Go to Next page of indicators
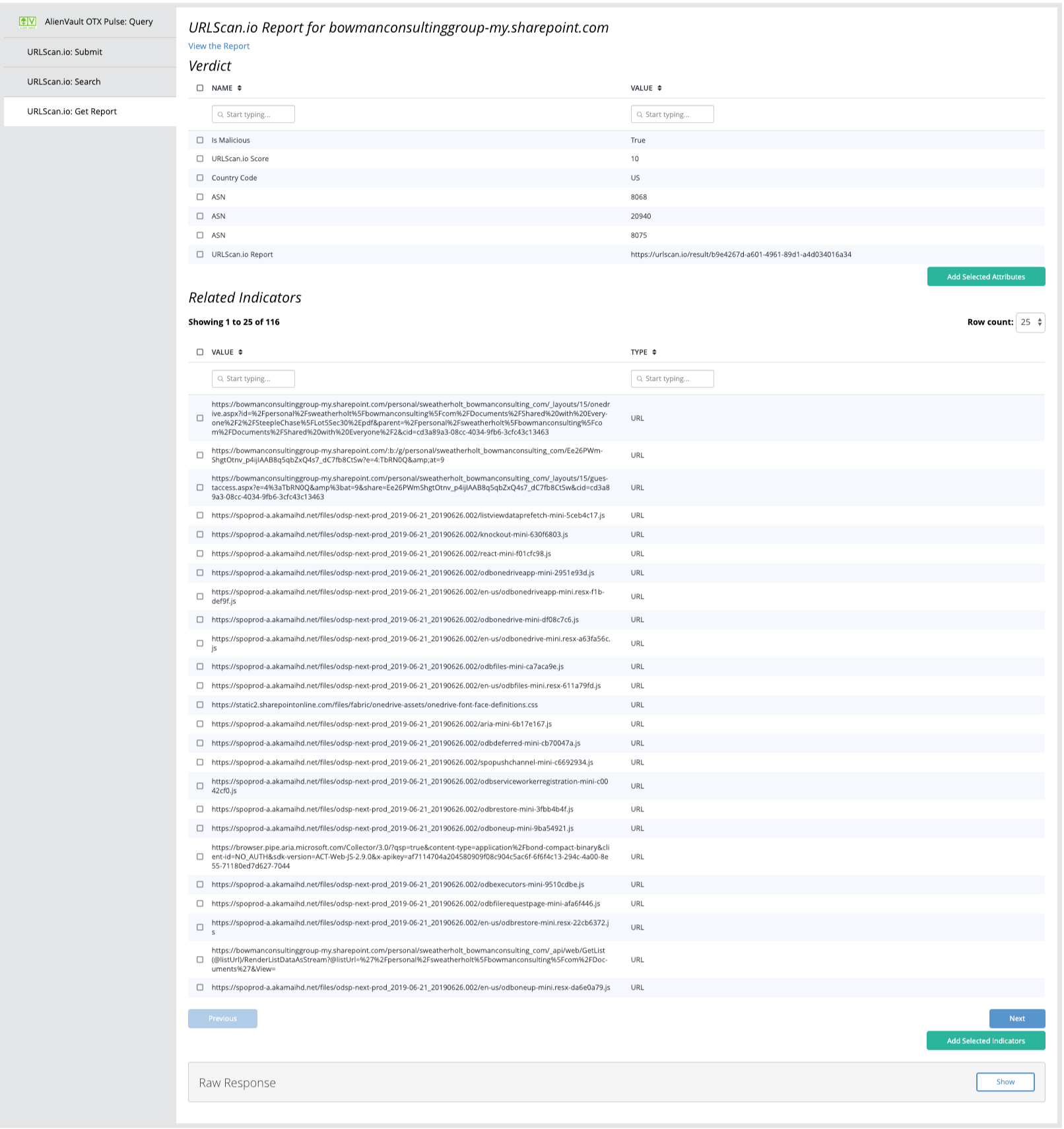The image size is (1064, 1129). click(1016, 1019)
